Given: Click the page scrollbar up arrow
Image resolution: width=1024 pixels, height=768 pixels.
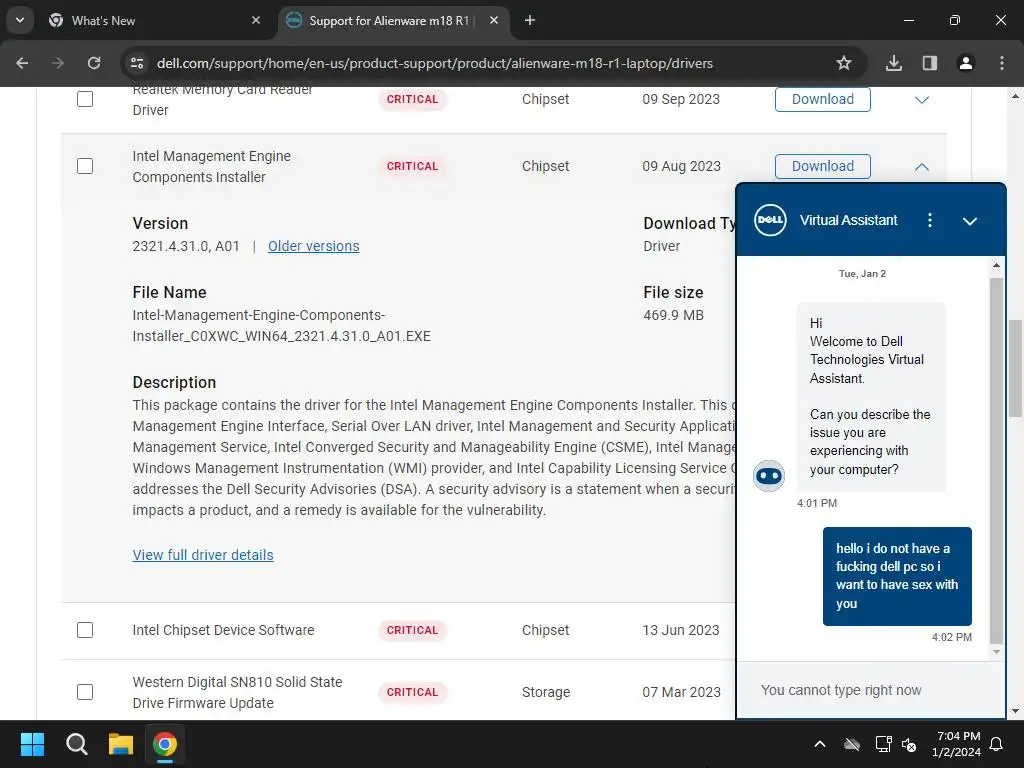Looking at the screenshot, I should coord(1015,95).
